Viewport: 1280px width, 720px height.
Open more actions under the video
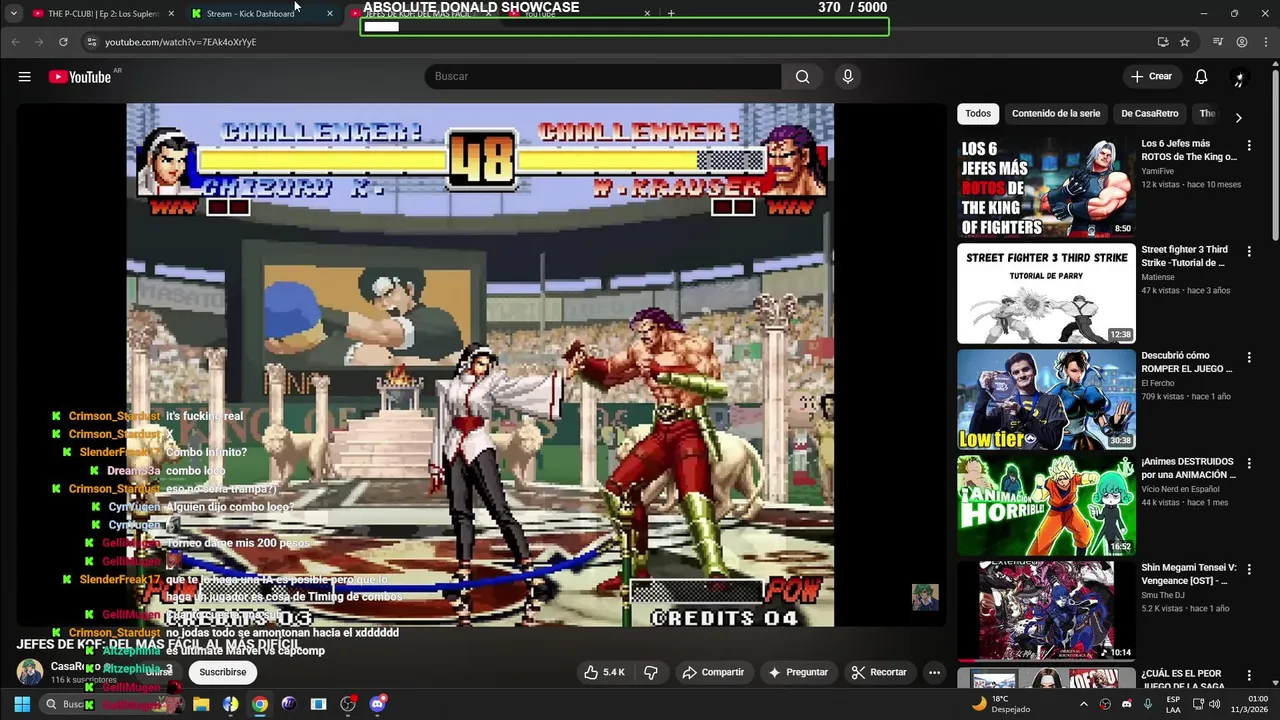(x=934, y=672)
